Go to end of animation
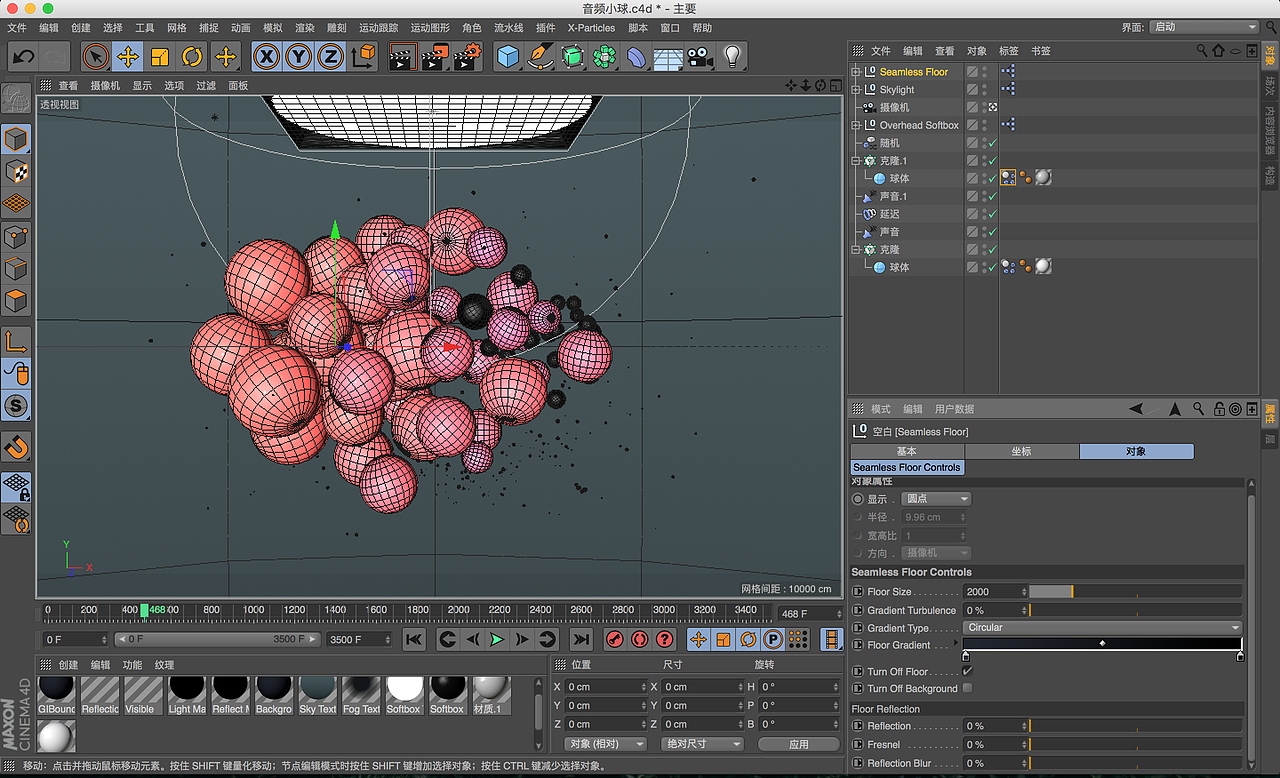1280x778 pixels. [x=580, y=639]
